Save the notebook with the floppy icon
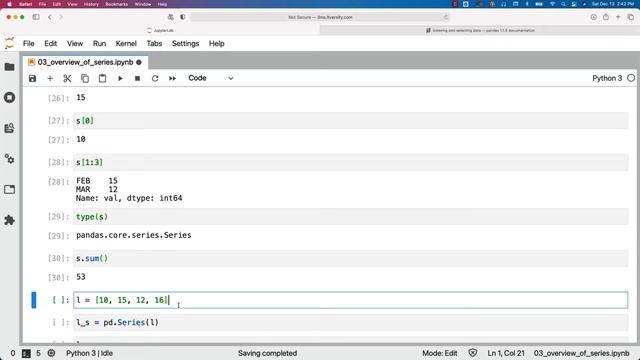Image resolution: width=640 pixels, height=360 pixels. [x=32, y=78]
